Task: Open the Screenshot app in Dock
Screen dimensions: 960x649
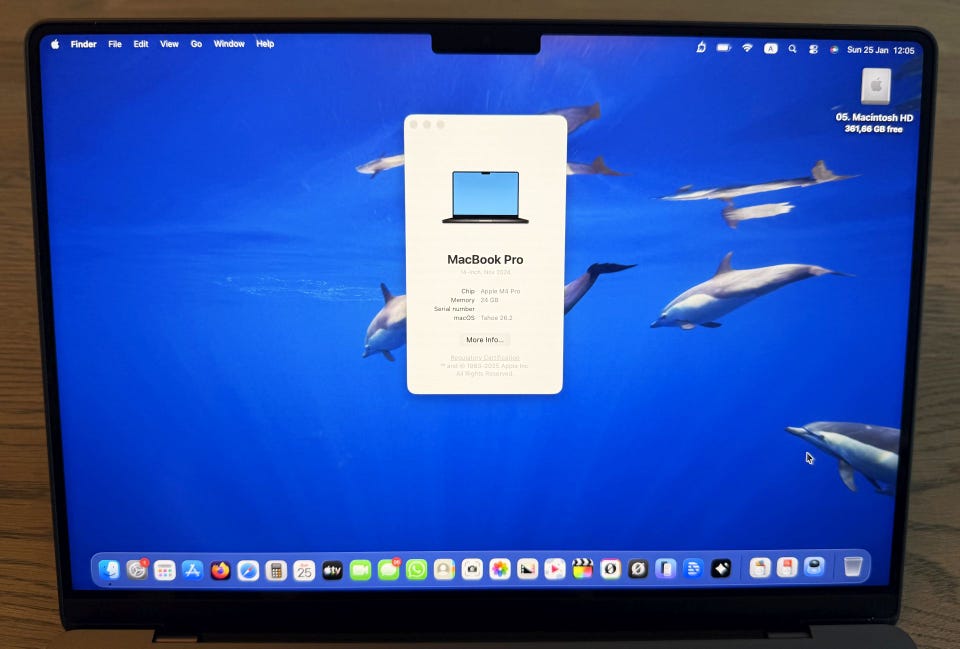Action: [472, 569]
